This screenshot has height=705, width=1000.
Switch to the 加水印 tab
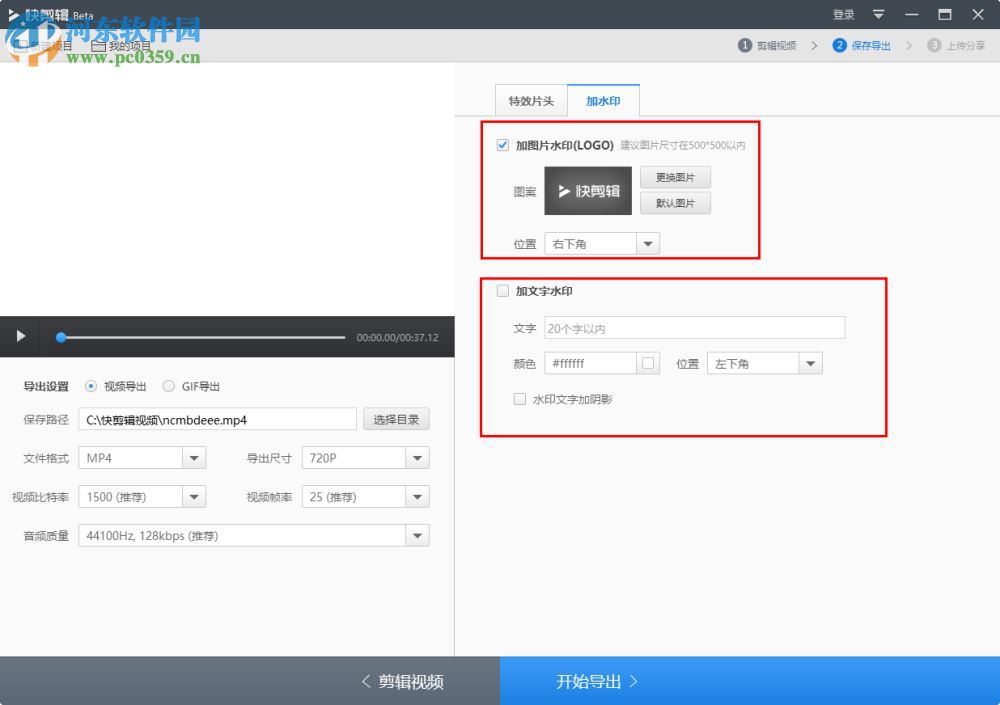(x=603, y=101)
